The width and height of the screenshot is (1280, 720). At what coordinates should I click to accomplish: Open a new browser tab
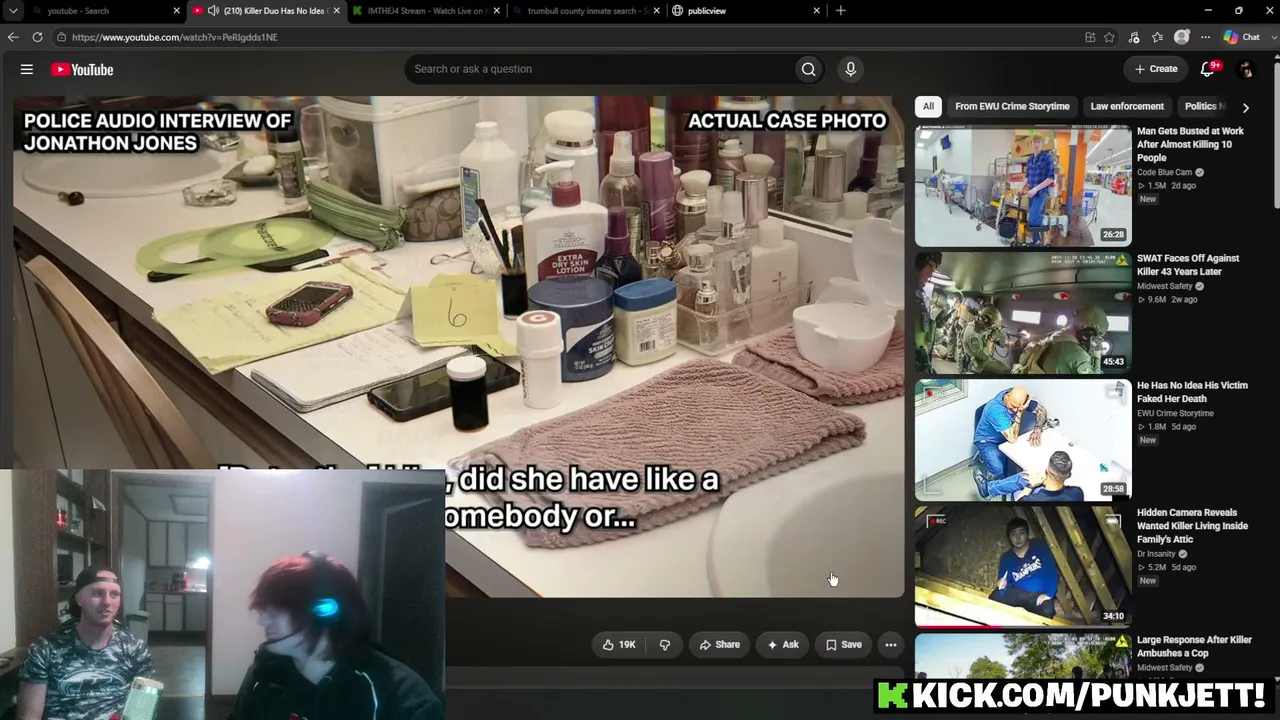840,11
